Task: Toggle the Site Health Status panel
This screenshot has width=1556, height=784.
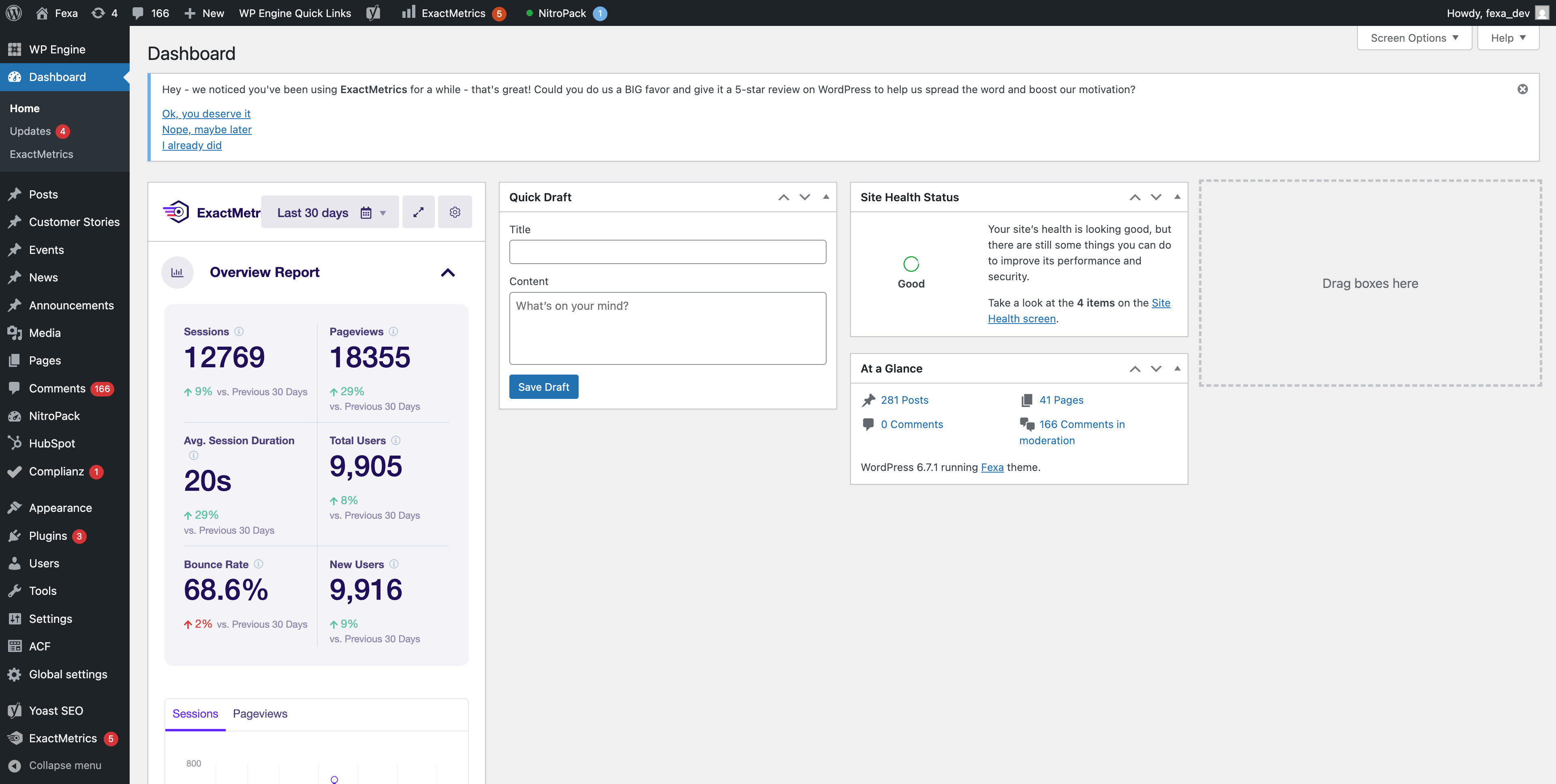Action: (1177, 197)
